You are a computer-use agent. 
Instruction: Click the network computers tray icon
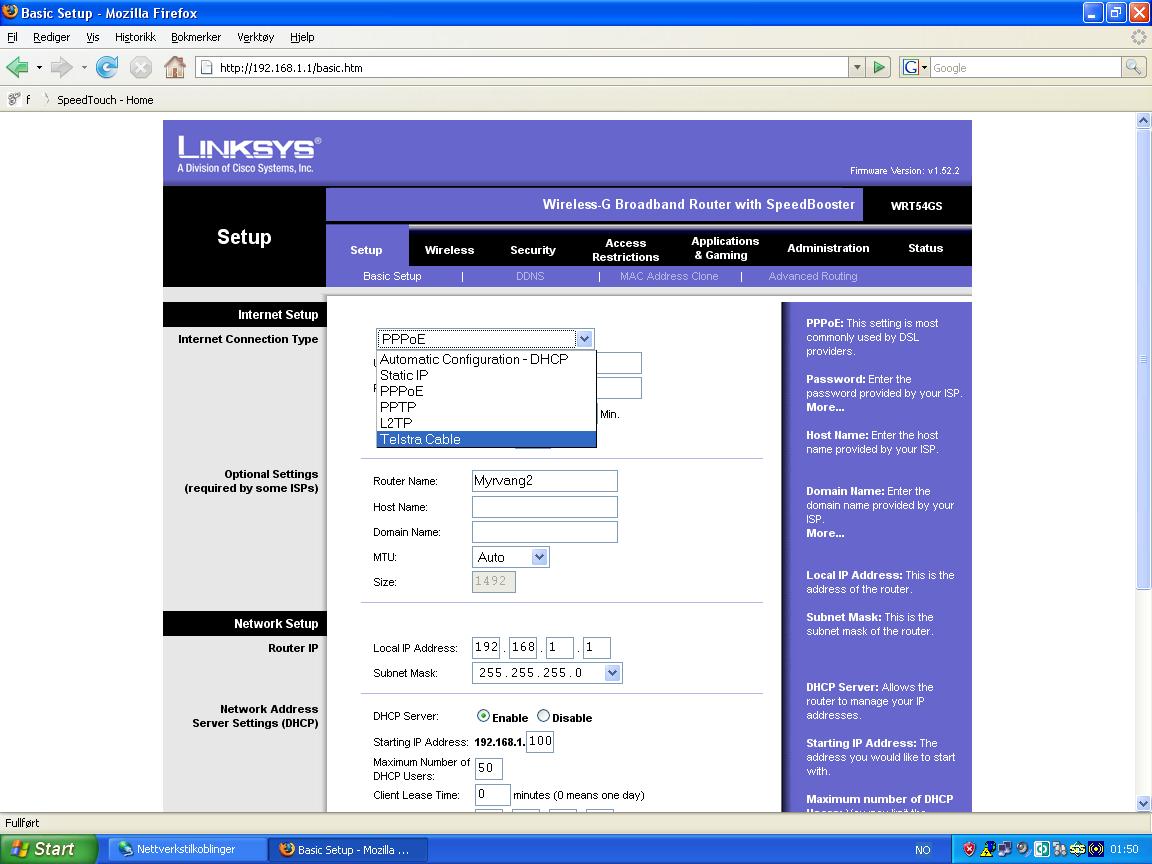1004,849
